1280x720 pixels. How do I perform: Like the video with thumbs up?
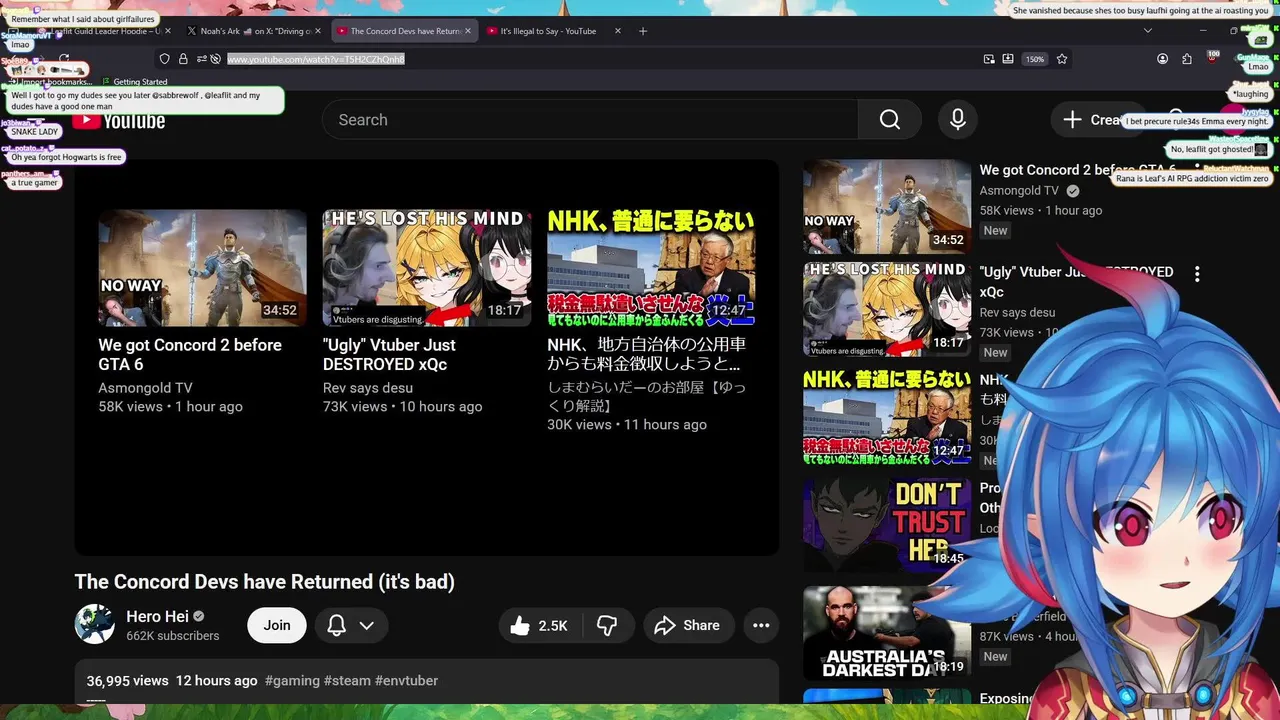[538, 626]
